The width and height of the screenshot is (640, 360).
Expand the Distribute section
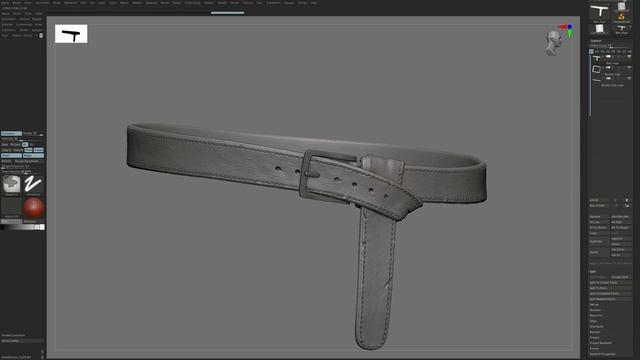click(x=596, y=327)
